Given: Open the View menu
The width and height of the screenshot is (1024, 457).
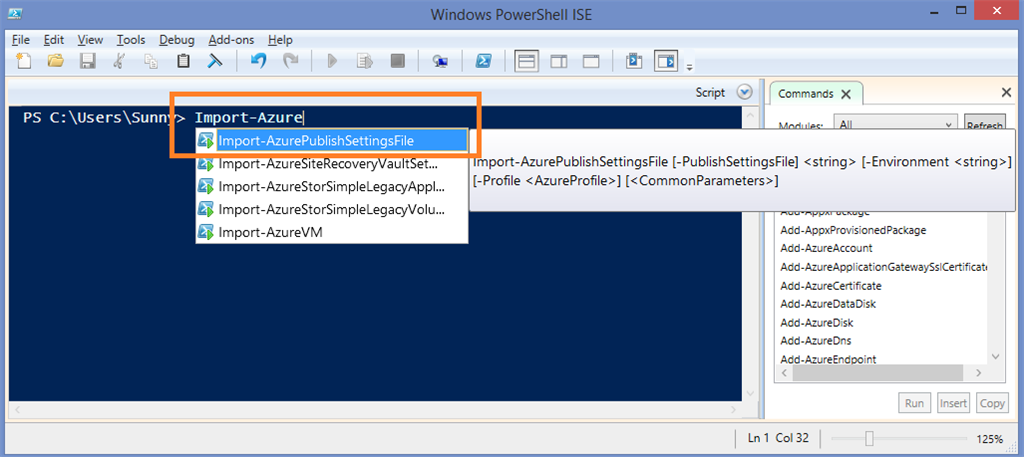Looking at the screenshot, I should 90,40.
